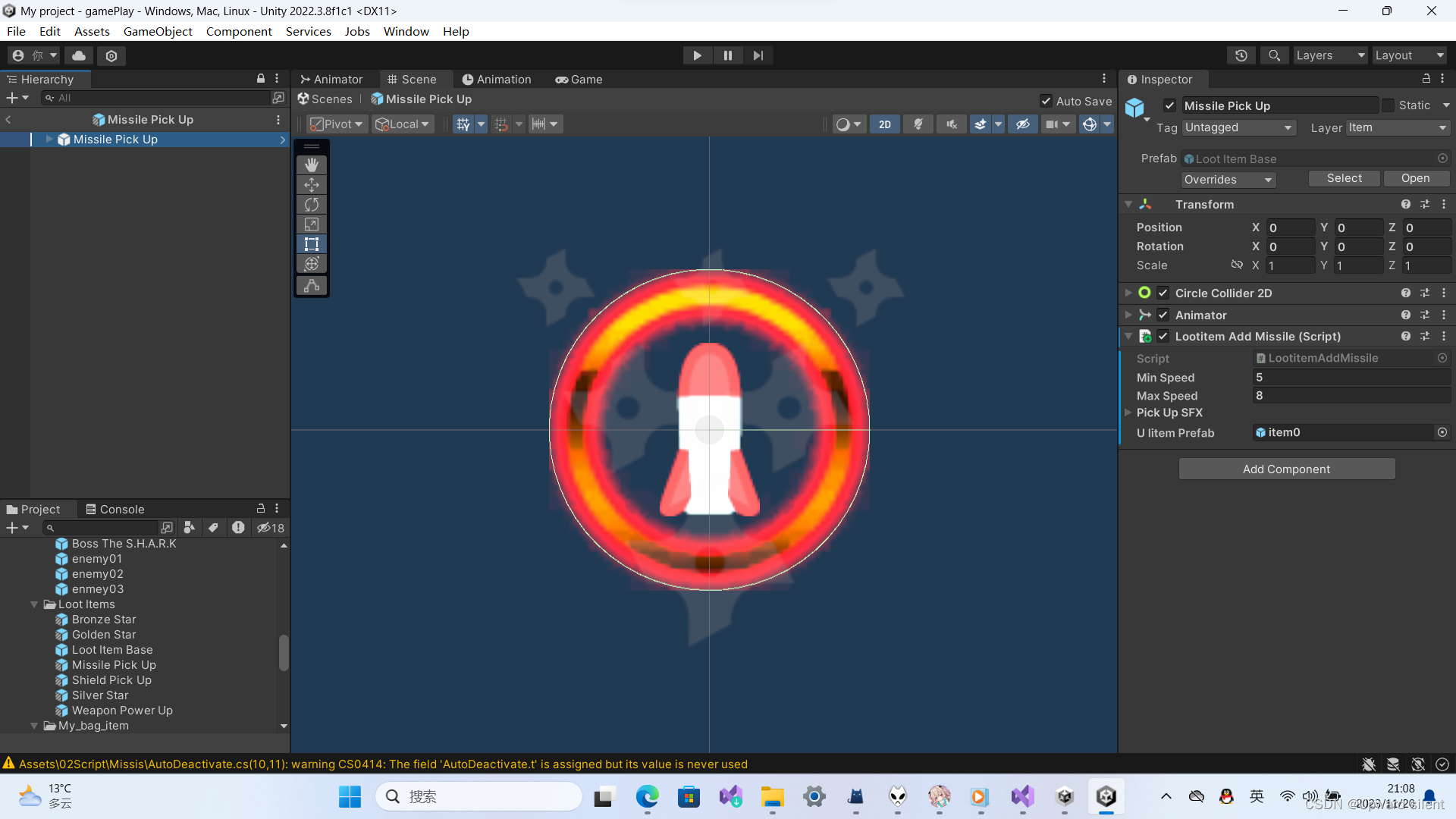Choose the Scale tool
Viewport: 1456px width, 819px height.
coord(311,224)
